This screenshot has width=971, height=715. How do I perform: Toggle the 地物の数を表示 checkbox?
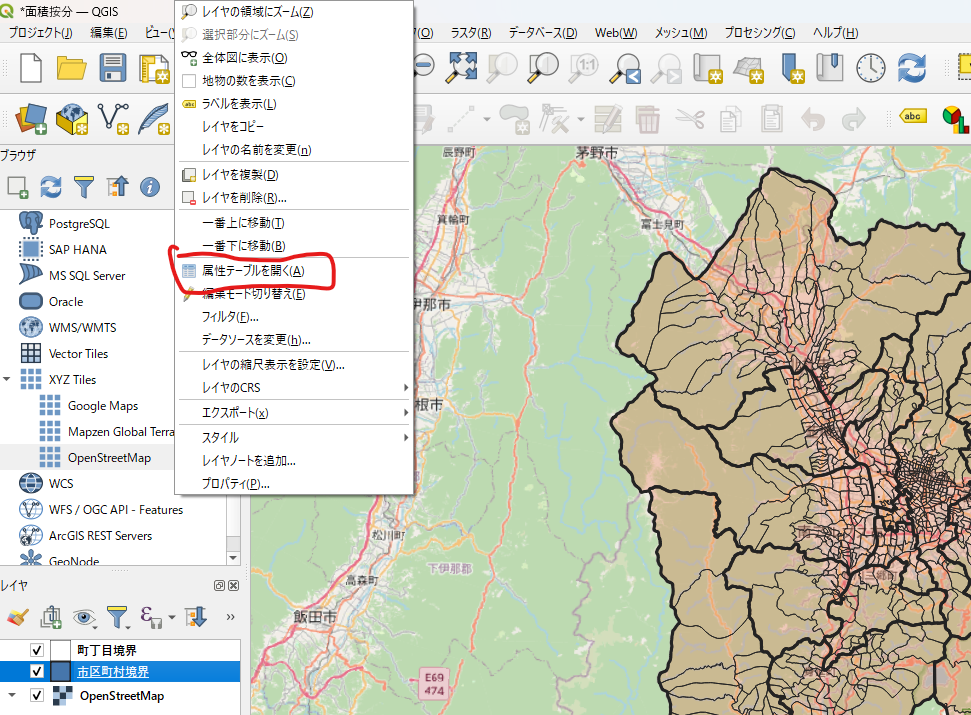coord(189,81)
